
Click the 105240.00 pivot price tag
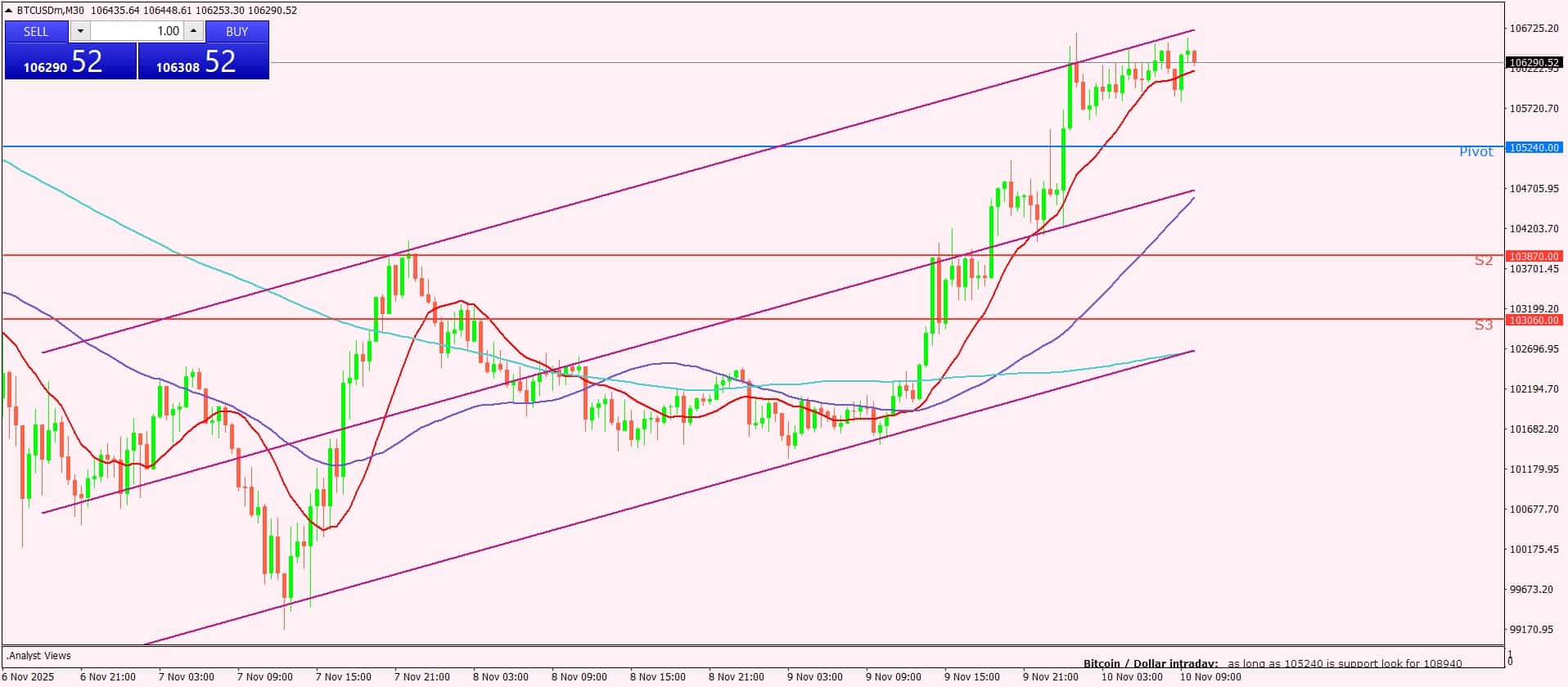point(1534,148)
